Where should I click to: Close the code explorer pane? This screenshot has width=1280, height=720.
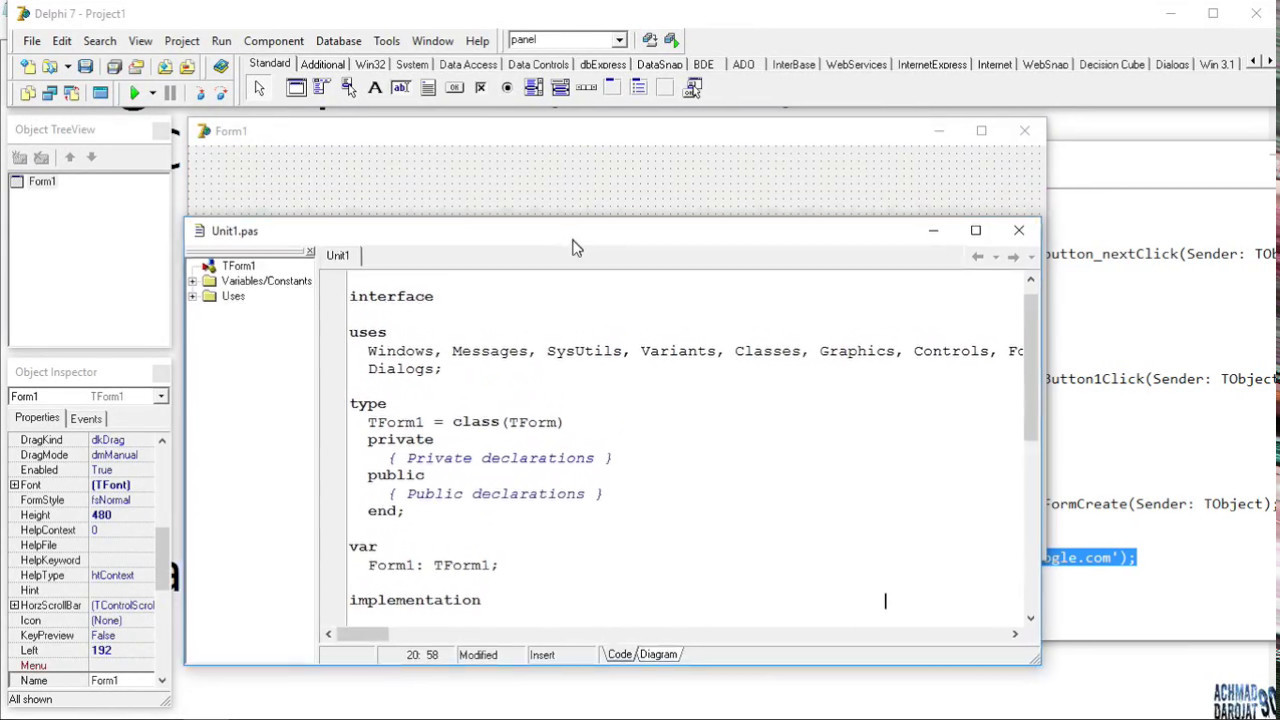pyautogui.click(x=310, y=252)
